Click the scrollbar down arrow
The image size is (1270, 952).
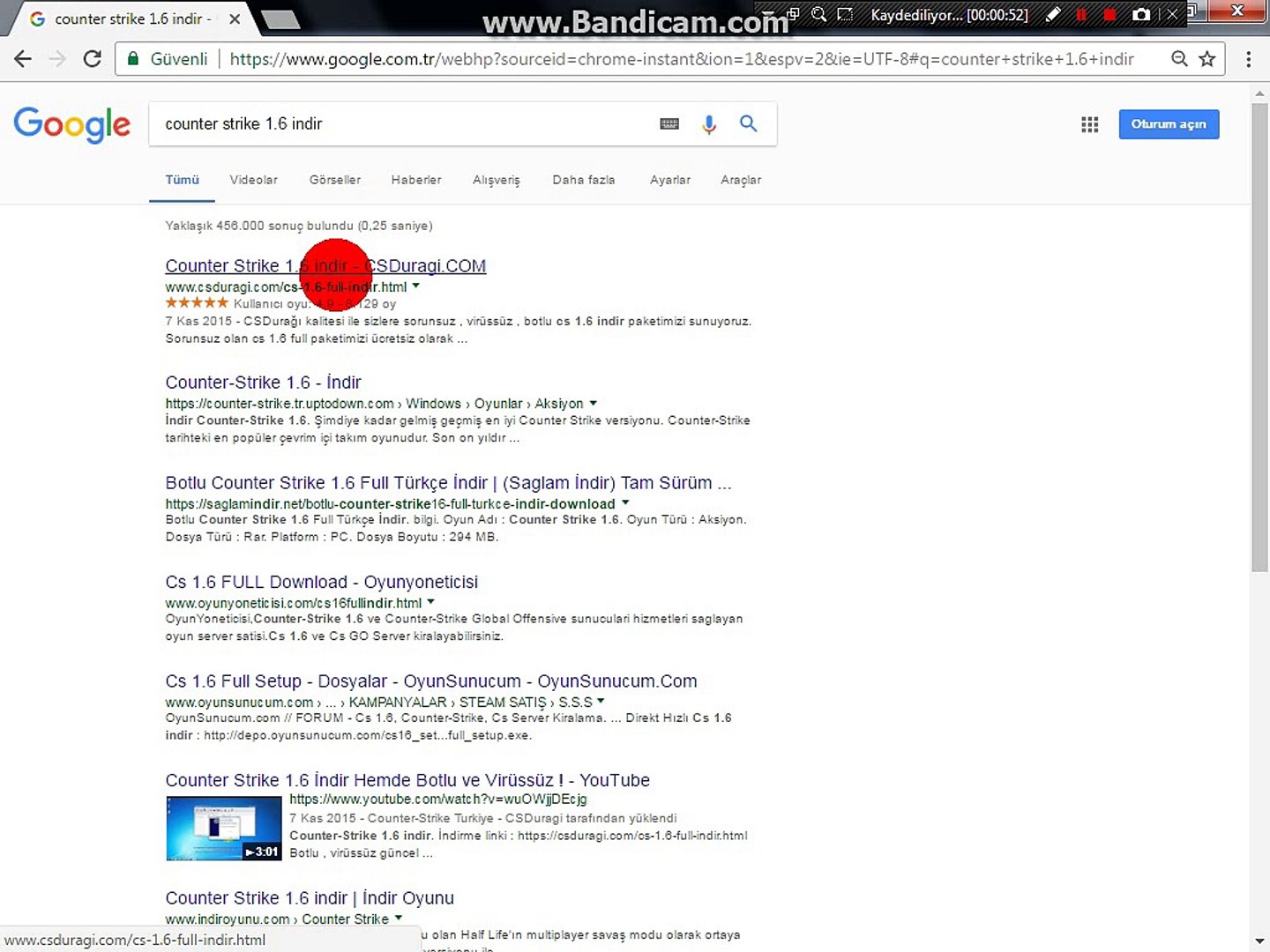[x=1260, y=942]
